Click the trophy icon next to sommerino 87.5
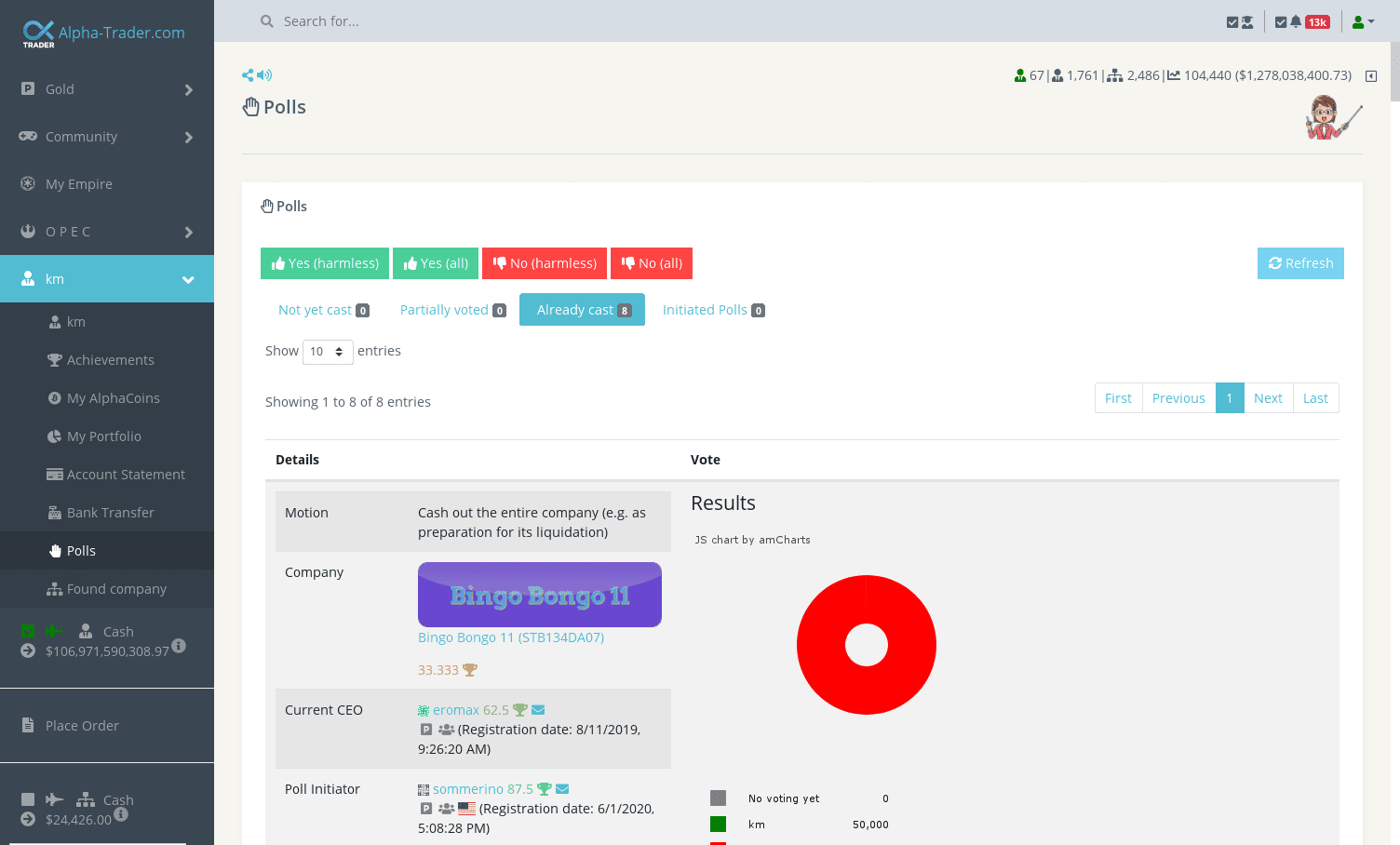This screenshot has height=845, width=1400. pos(545,789)
